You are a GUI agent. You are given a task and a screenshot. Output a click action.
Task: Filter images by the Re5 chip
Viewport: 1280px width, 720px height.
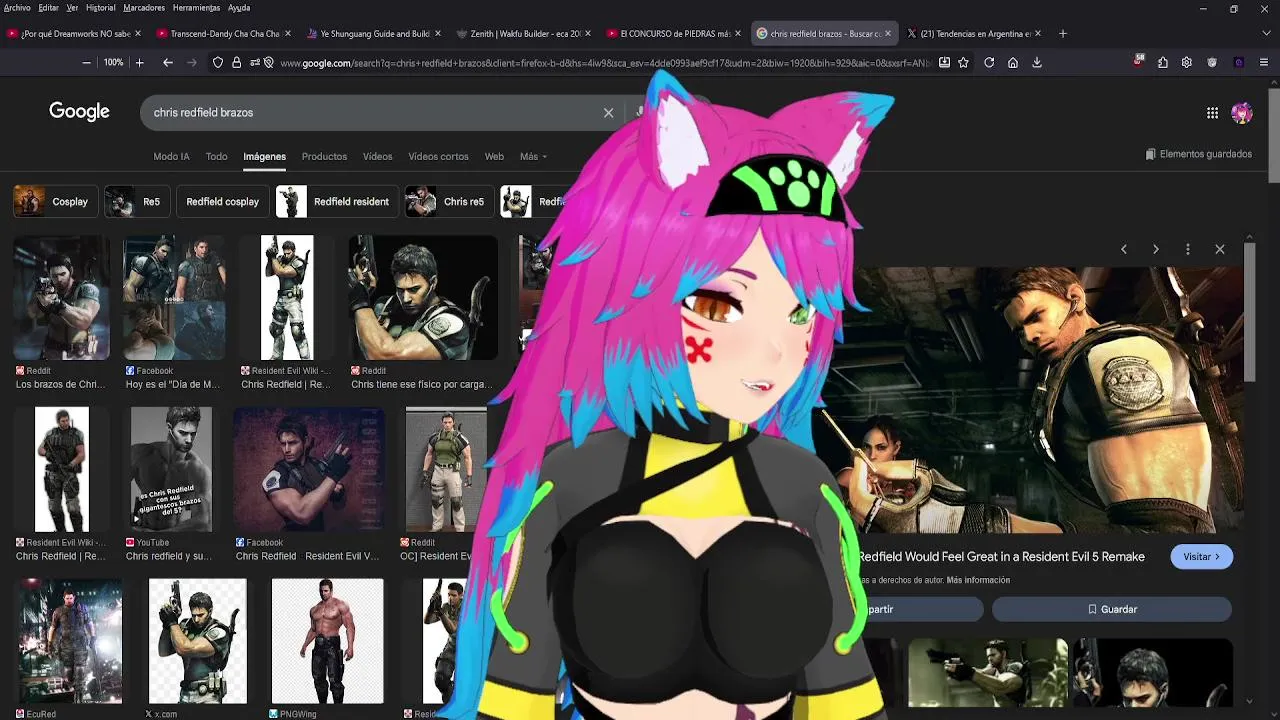pyautogui.click(x=135, y=201)
